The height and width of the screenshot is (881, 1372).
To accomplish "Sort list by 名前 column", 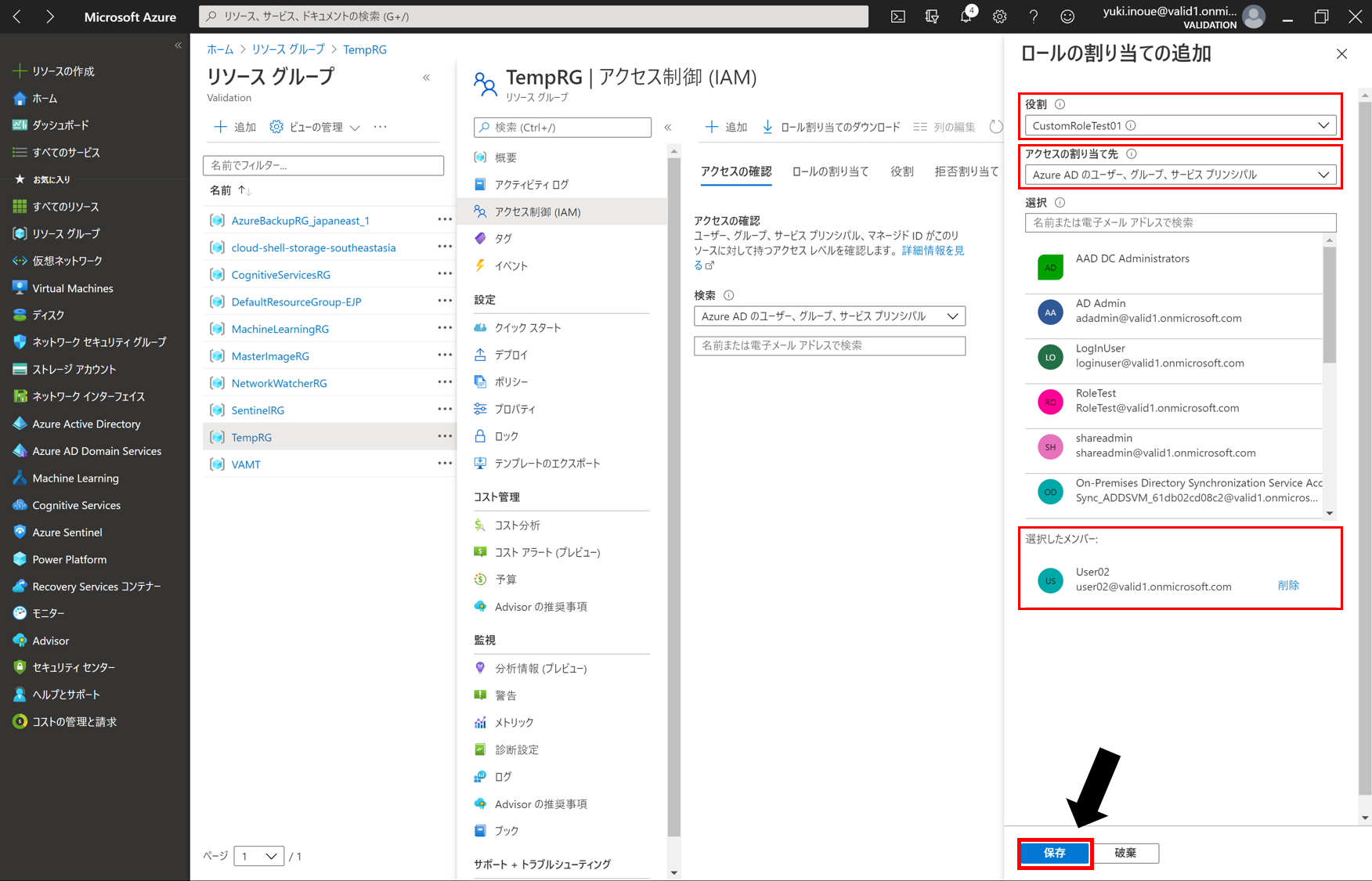I will coord(230,190).
